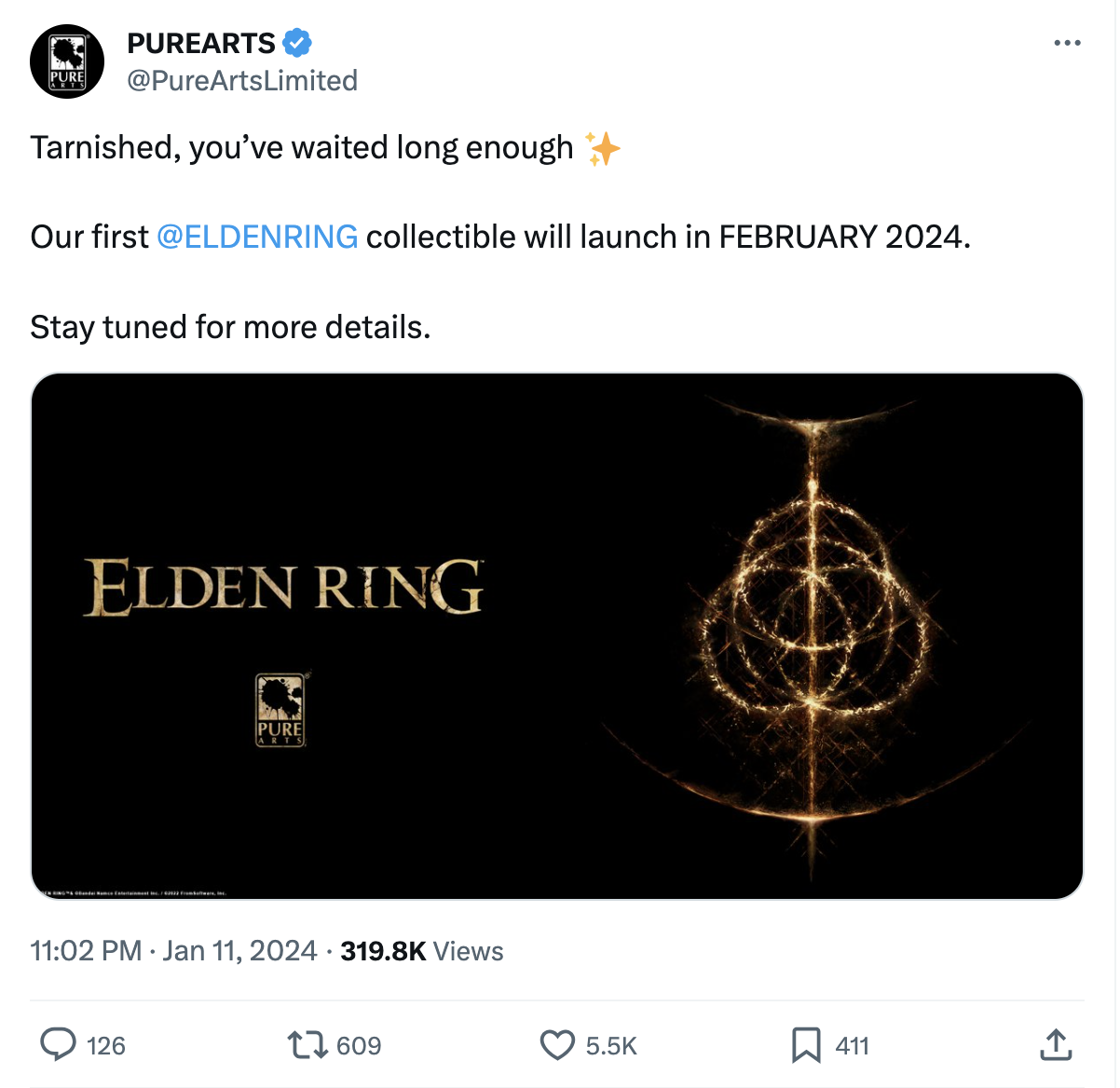The image size is (1120, 1088).
Task: Follow the @ELDENRING mention link
Action: click(257, 237)
